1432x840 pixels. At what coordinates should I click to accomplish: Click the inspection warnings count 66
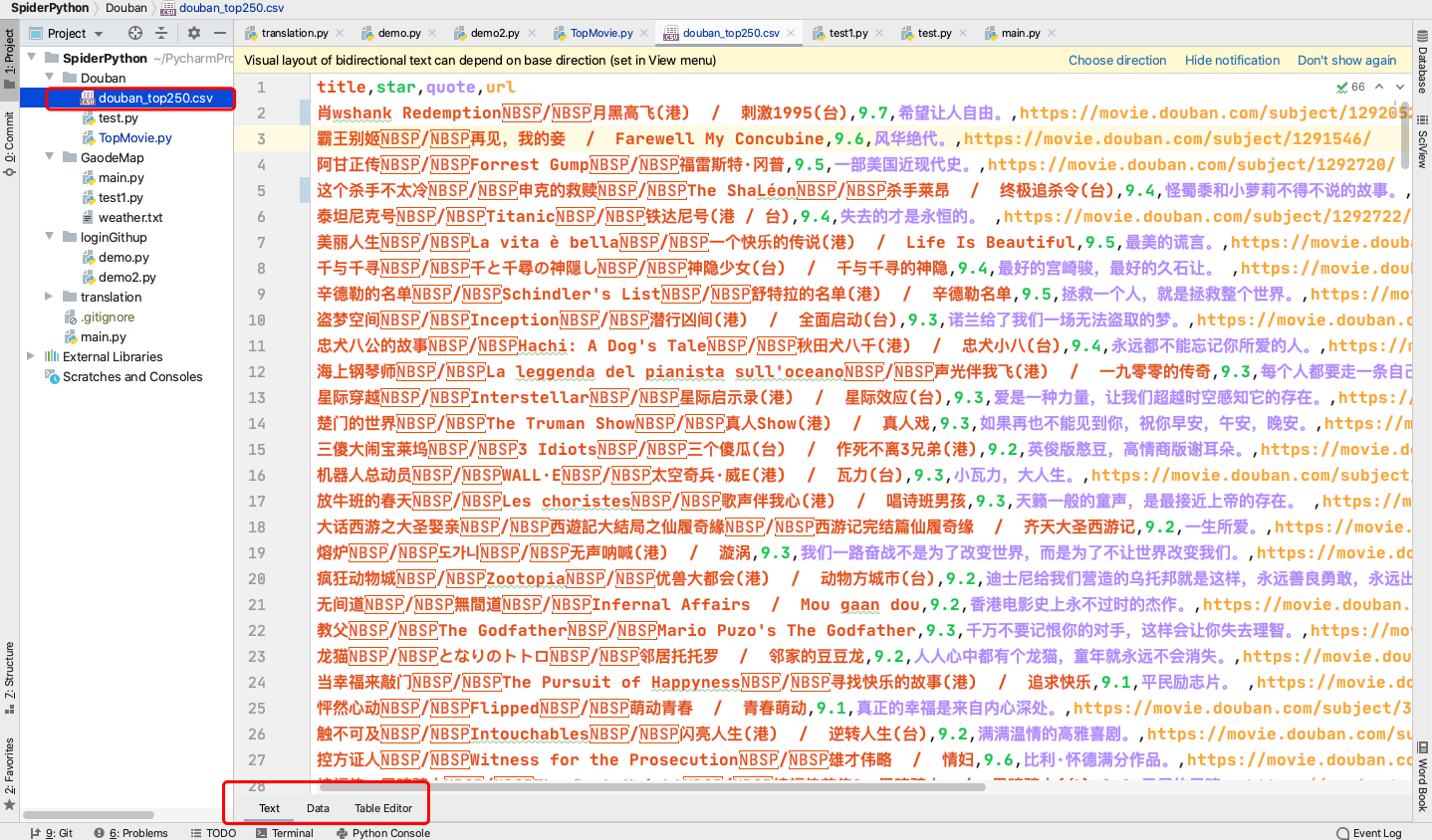pos(1351,87)
